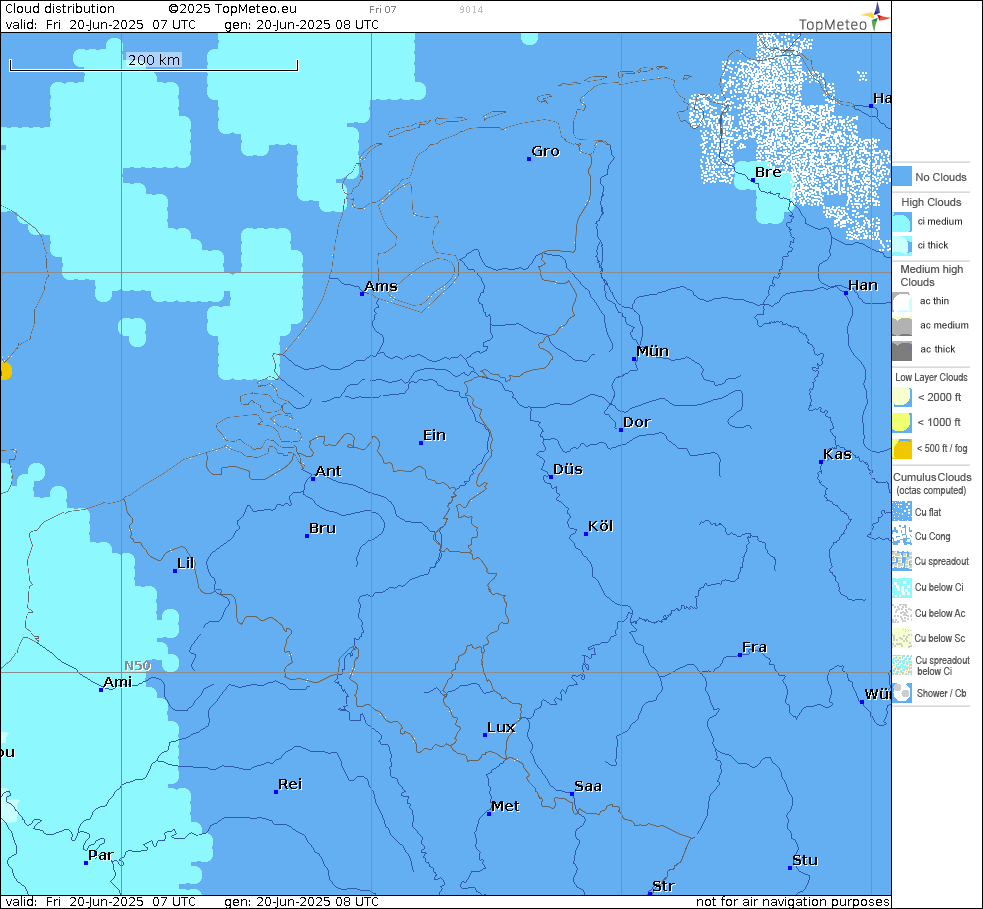Click the Dor city label
Screen dimensions: 983x909
click(636, 422)
